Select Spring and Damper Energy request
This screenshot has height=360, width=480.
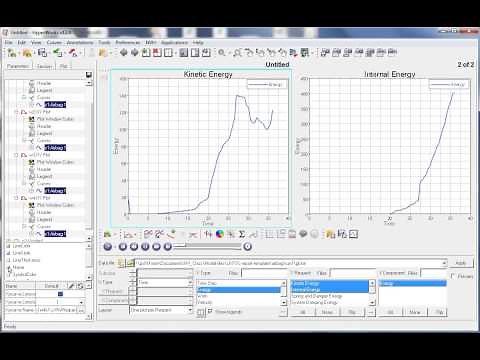click(330, 296)
